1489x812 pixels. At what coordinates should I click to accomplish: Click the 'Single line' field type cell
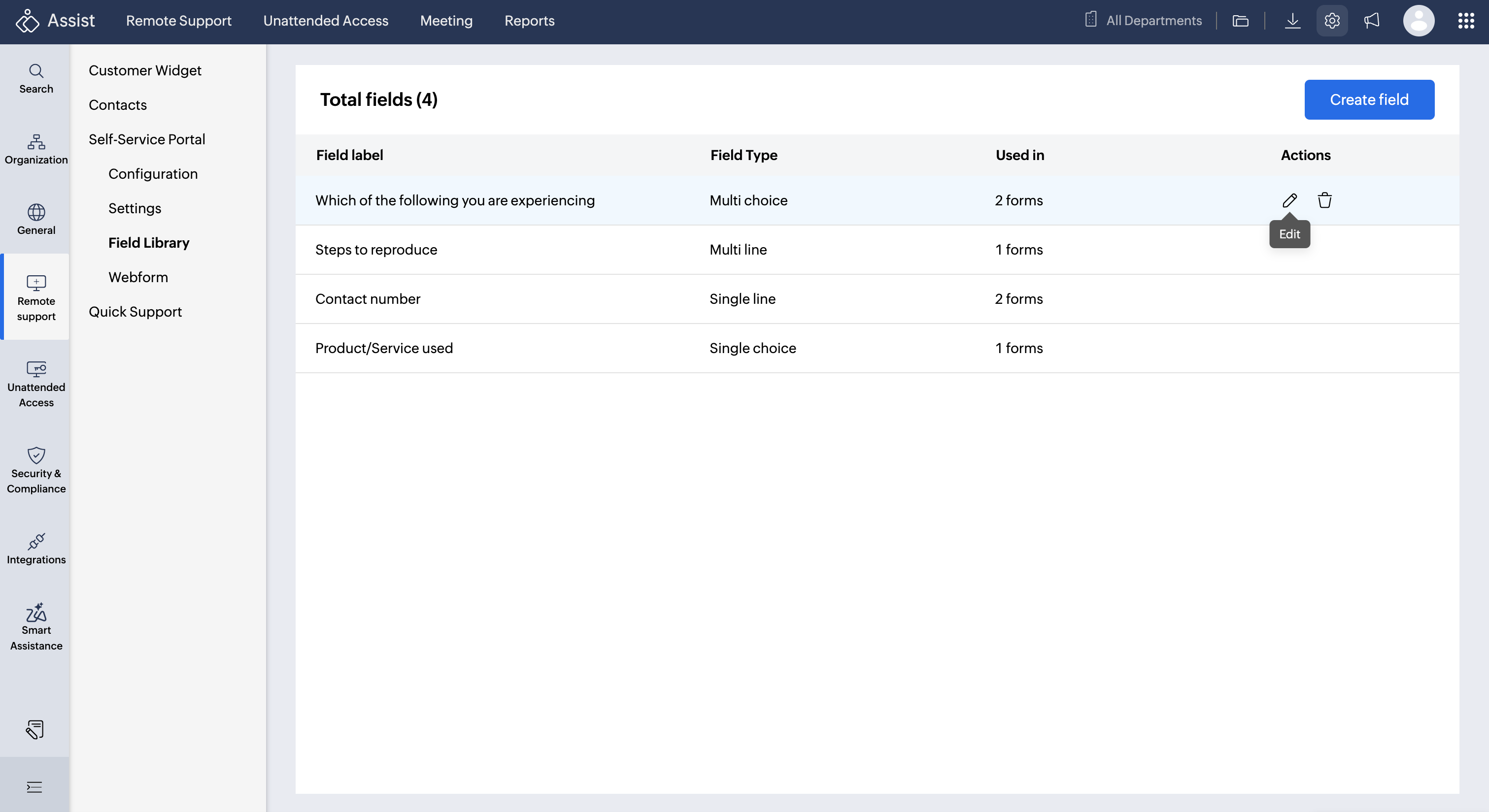point(743,298)
